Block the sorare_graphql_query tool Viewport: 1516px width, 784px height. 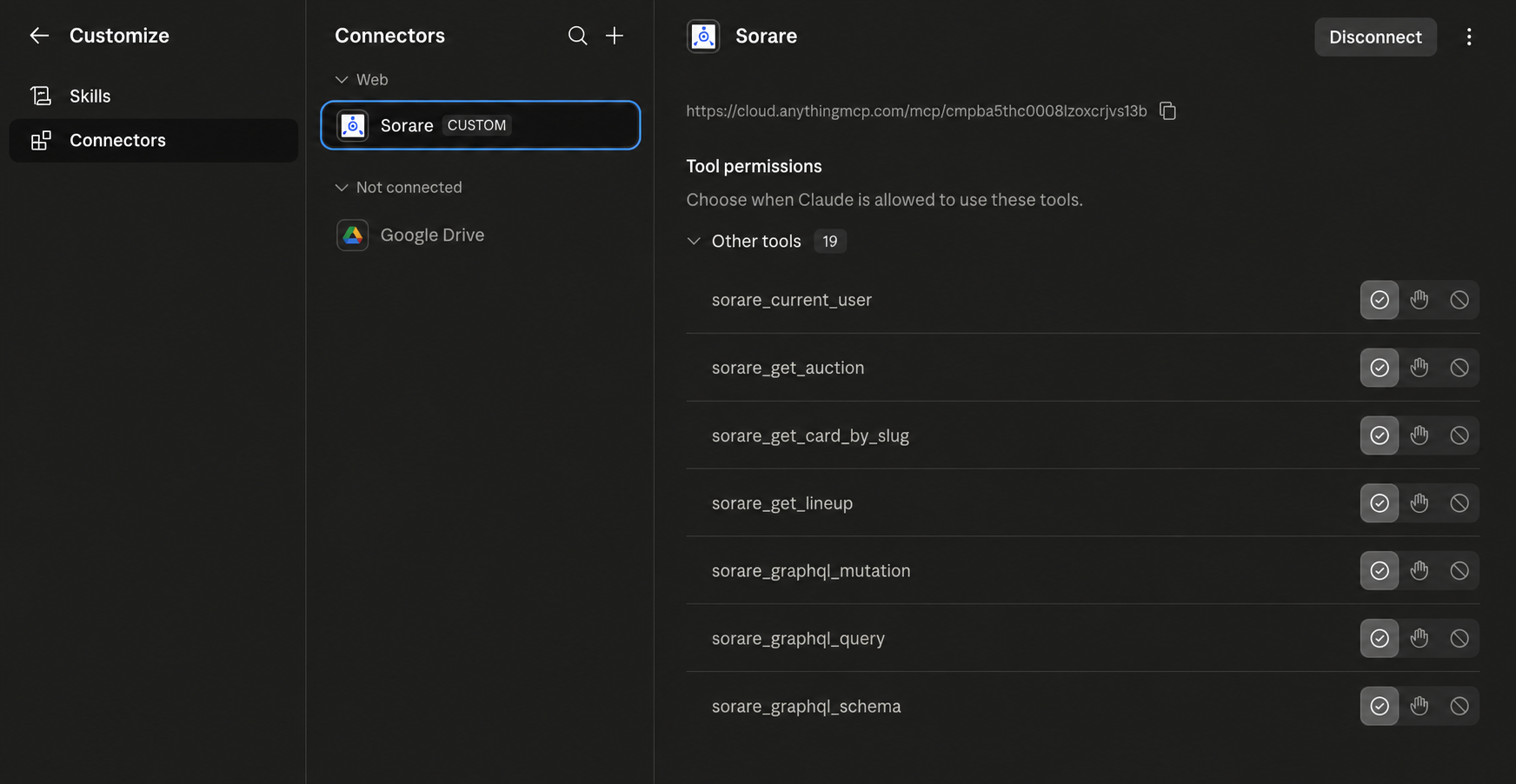pos(1459,639)
